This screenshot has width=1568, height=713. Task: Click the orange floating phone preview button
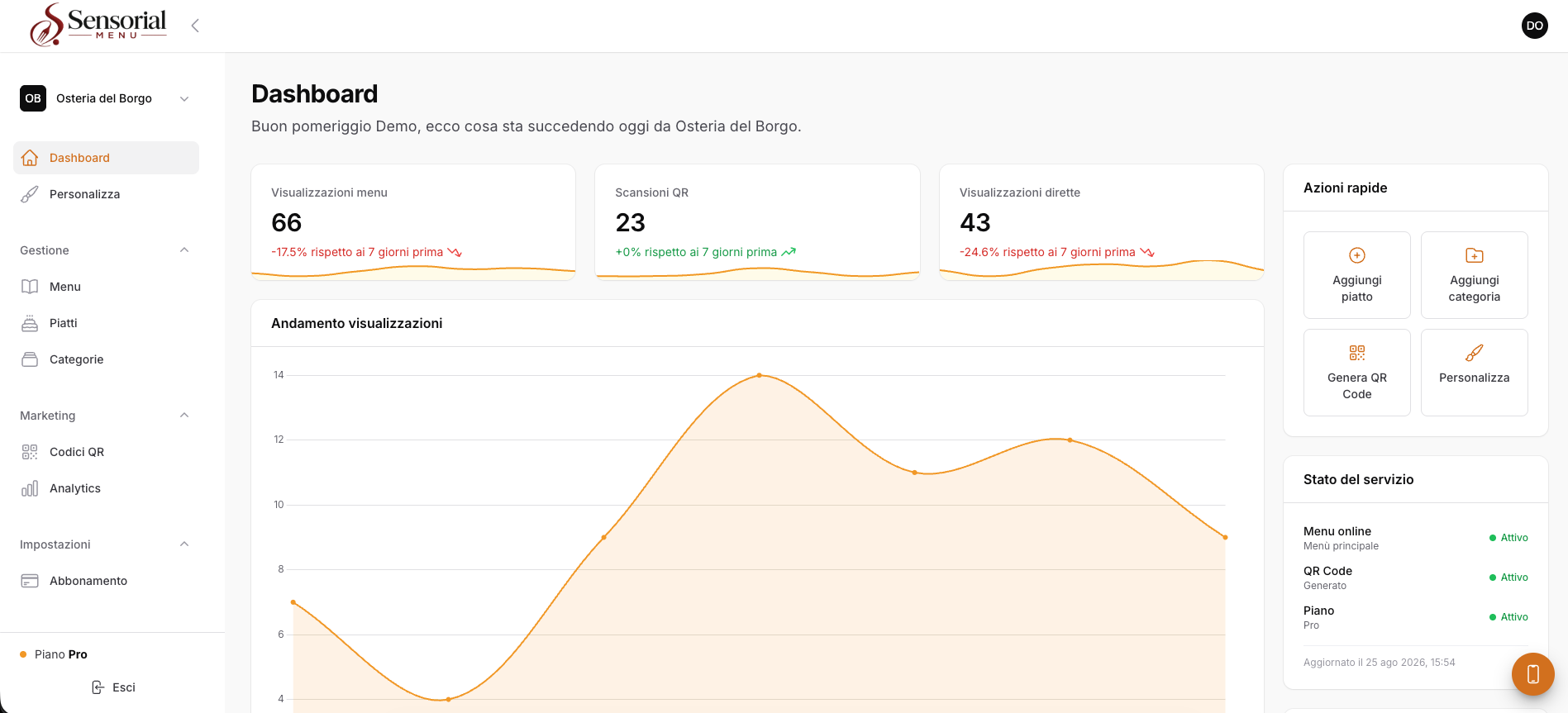(x=1533, y=674)
